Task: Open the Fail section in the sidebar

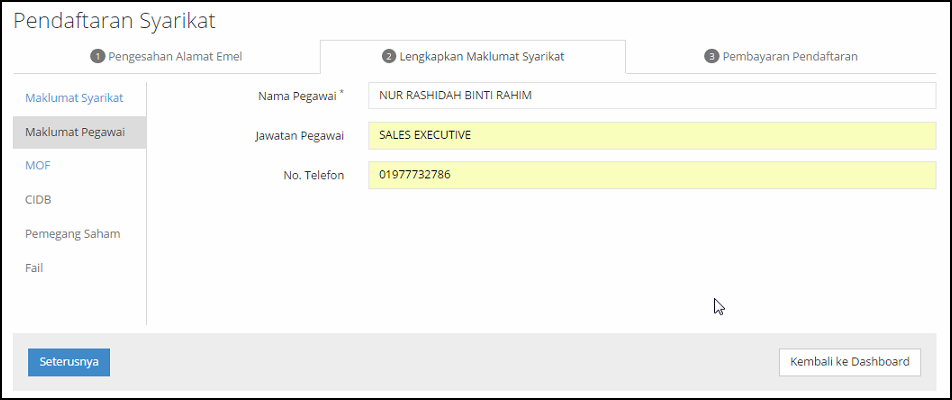Action: point(34,268)
